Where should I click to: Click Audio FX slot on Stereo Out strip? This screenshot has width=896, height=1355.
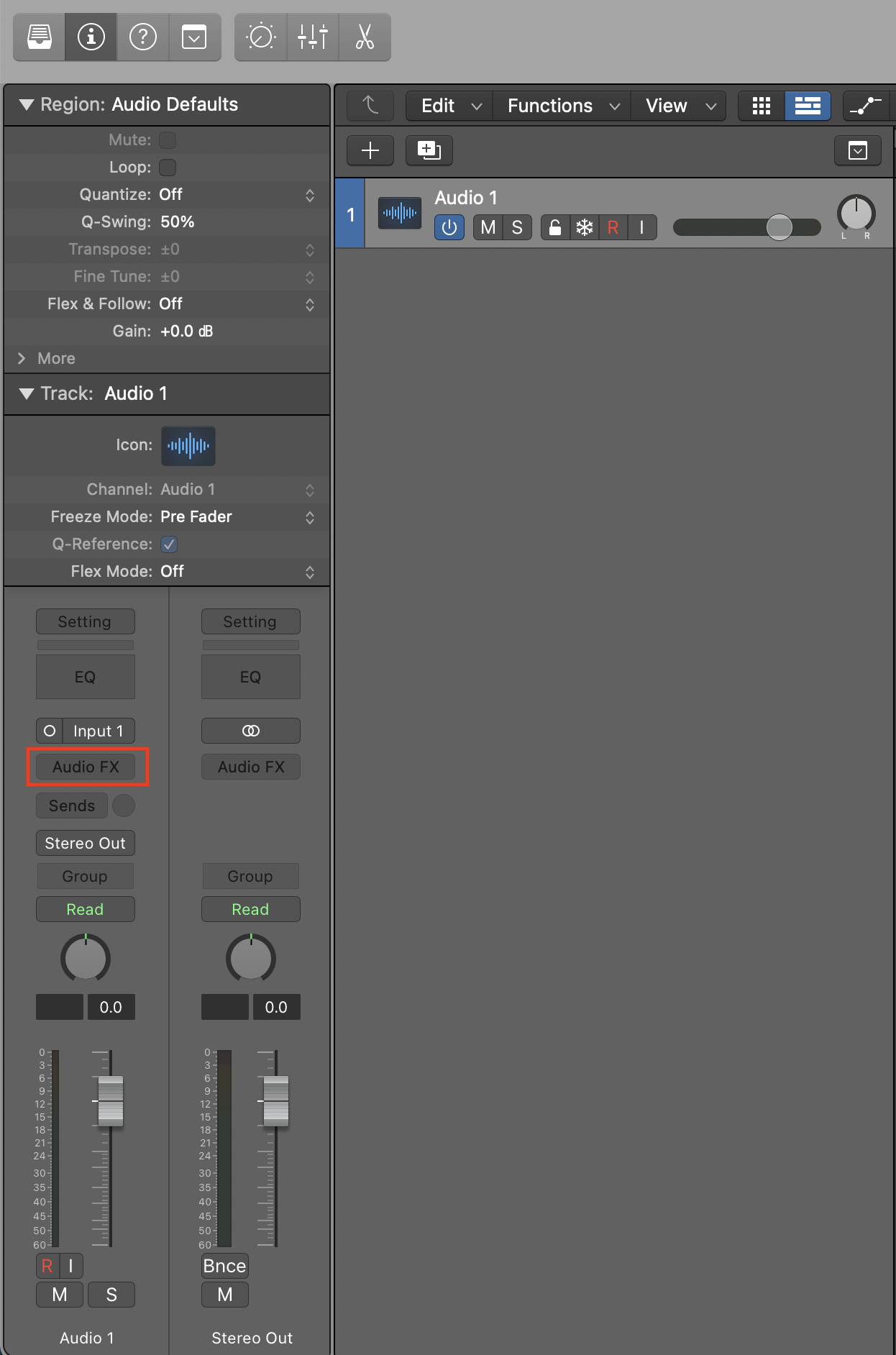click(250, 767)
